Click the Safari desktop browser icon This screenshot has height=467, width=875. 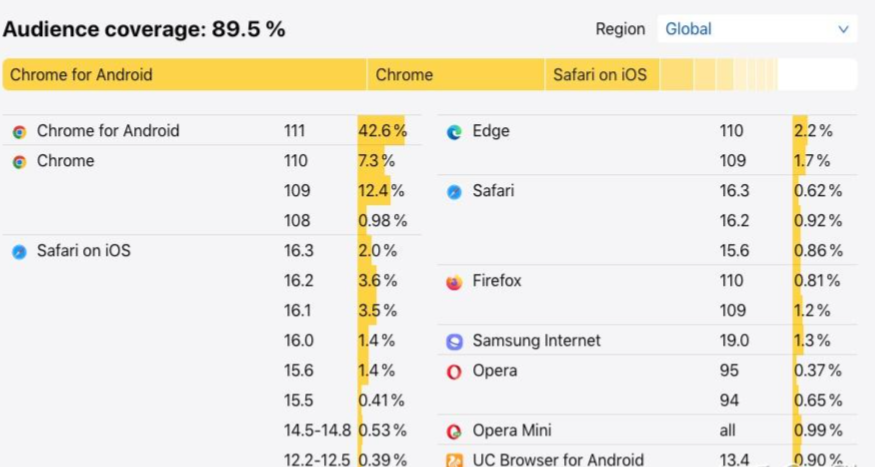point(454,192)
